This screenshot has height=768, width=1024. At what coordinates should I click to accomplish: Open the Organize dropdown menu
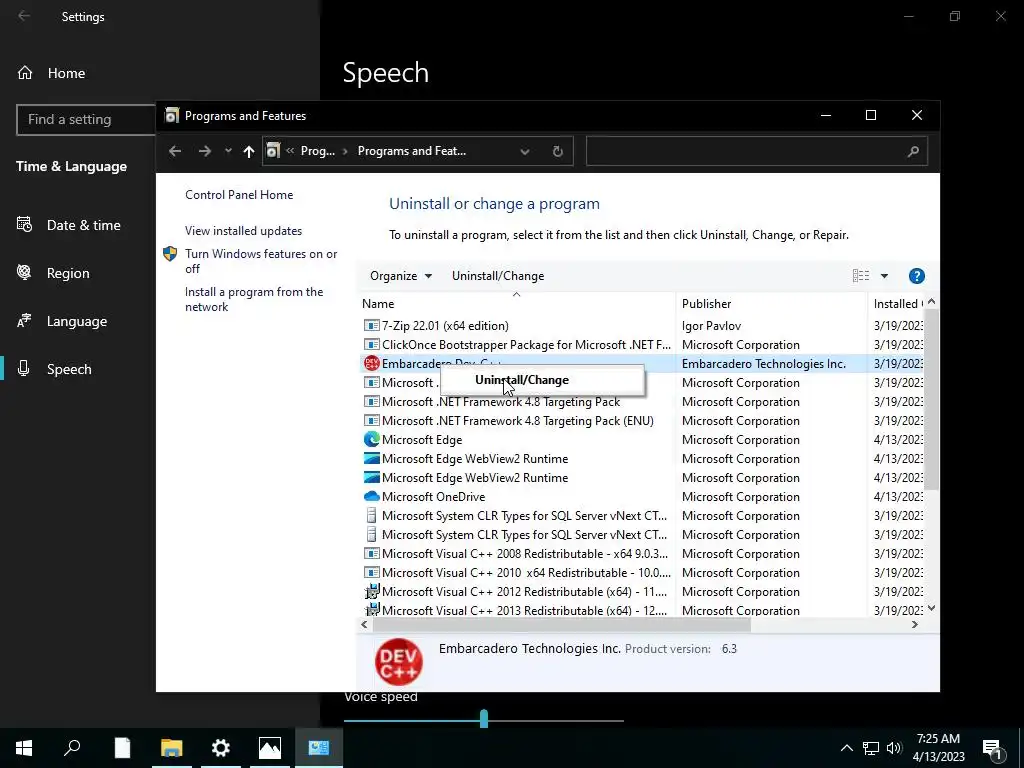coord(400,276)
